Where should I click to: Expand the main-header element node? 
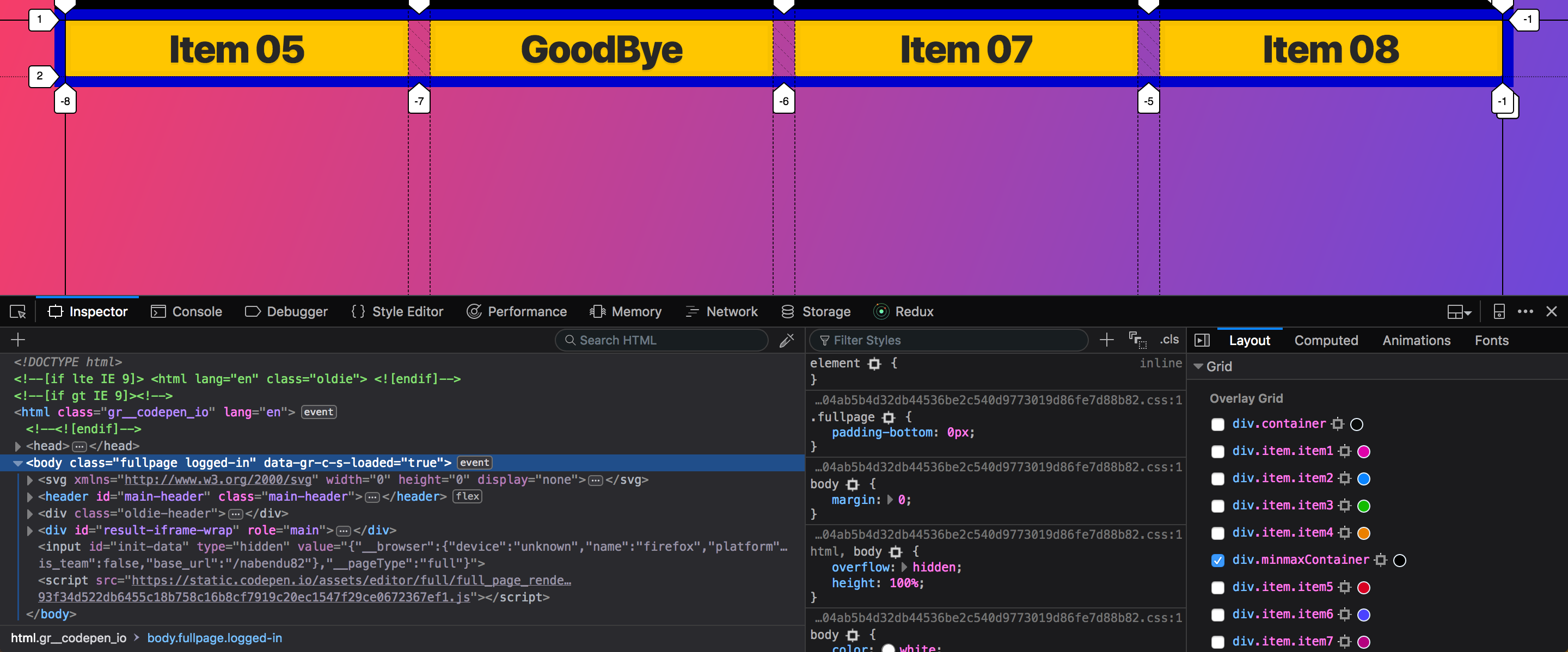30,497
